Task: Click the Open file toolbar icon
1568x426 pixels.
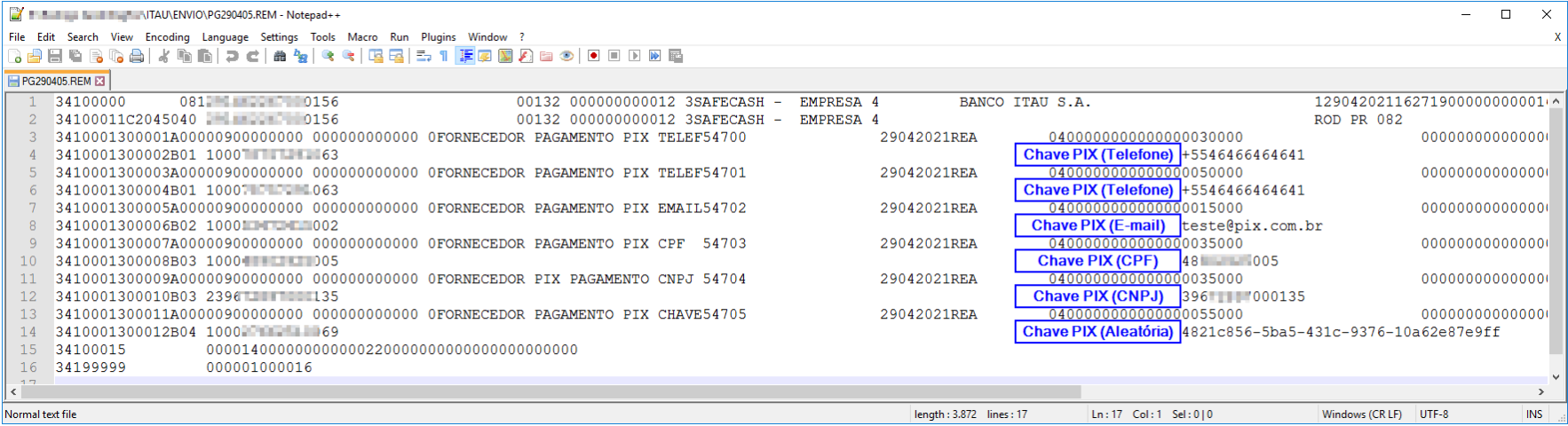Action: click(x=35, y=56)
